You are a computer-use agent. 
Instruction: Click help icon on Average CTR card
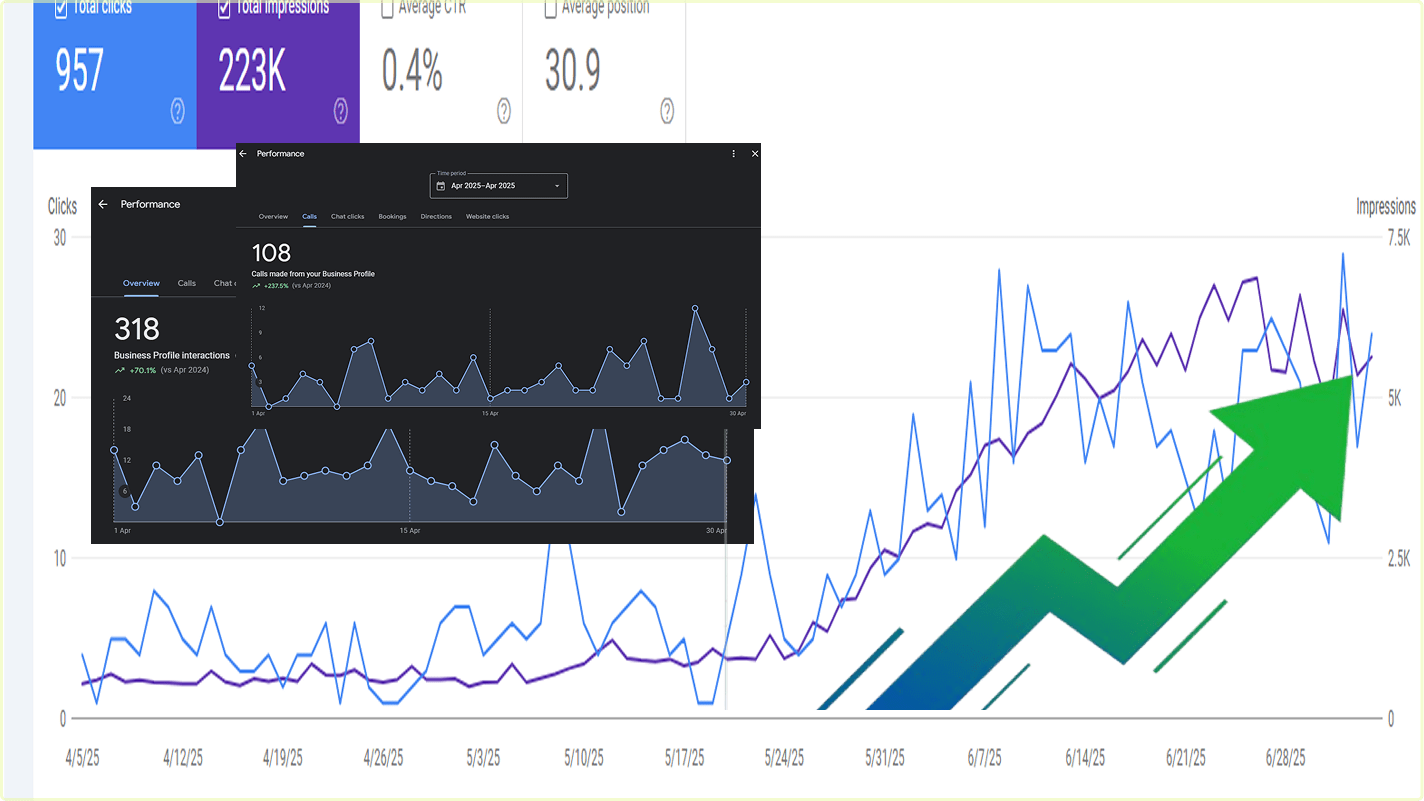[504, 111]
